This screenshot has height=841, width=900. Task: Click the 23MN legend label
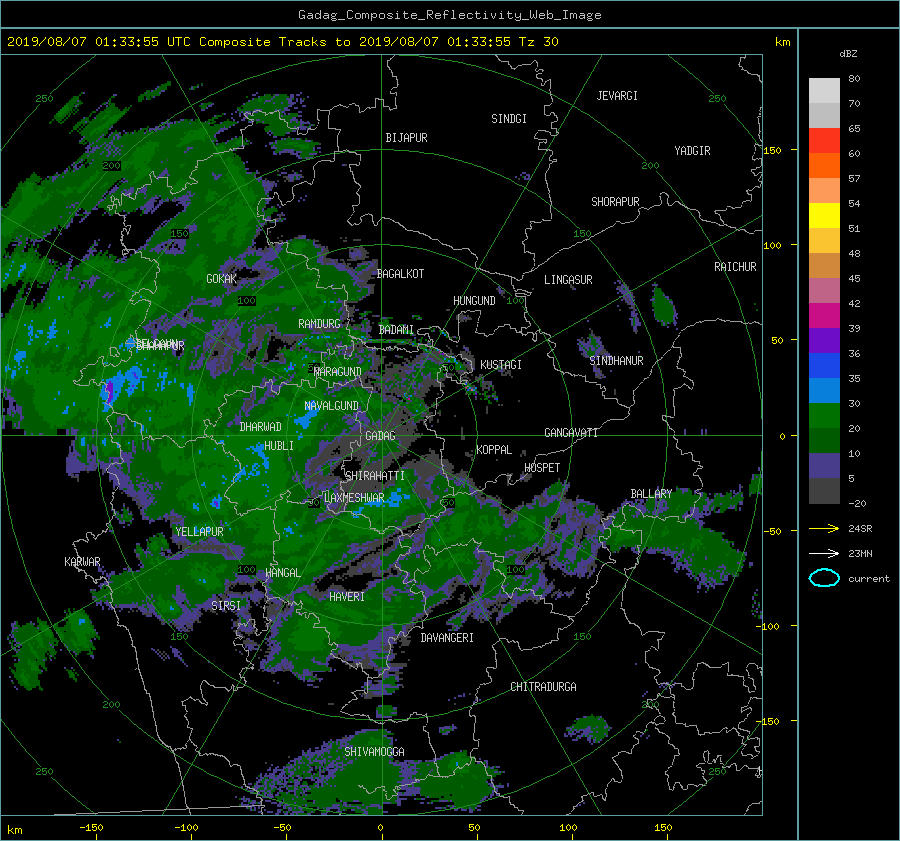pyautogui.click(x=860, y=554)
